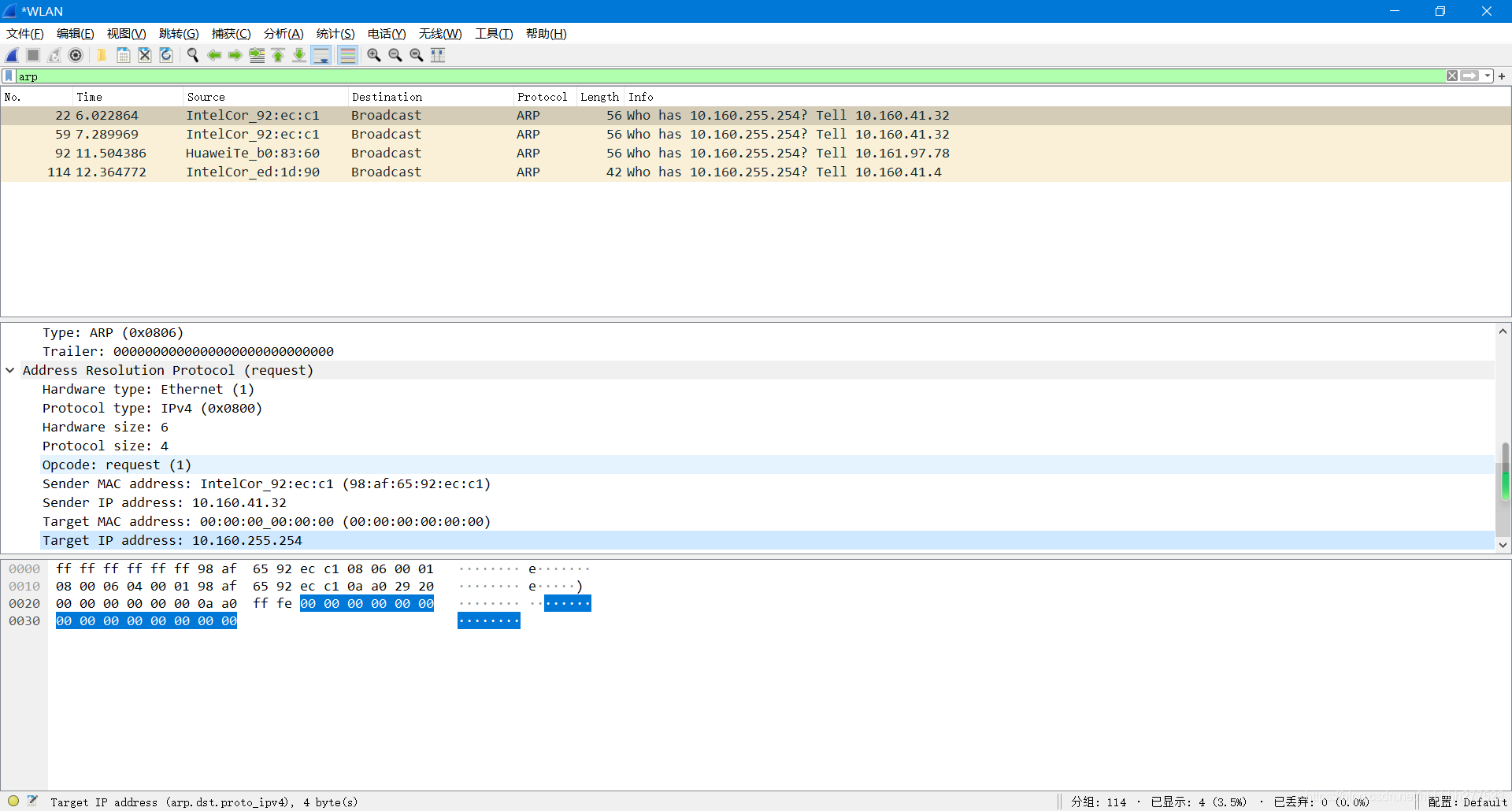
Task: Open a capture file with folder icon
Action: point(102,55)
